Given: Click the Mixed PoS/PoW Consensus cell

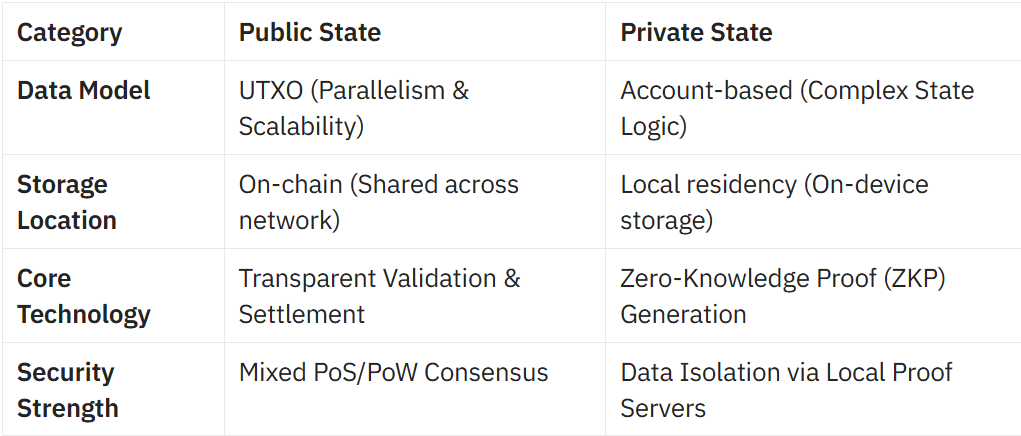Looking at the screenshot, I should click(393, 372).
